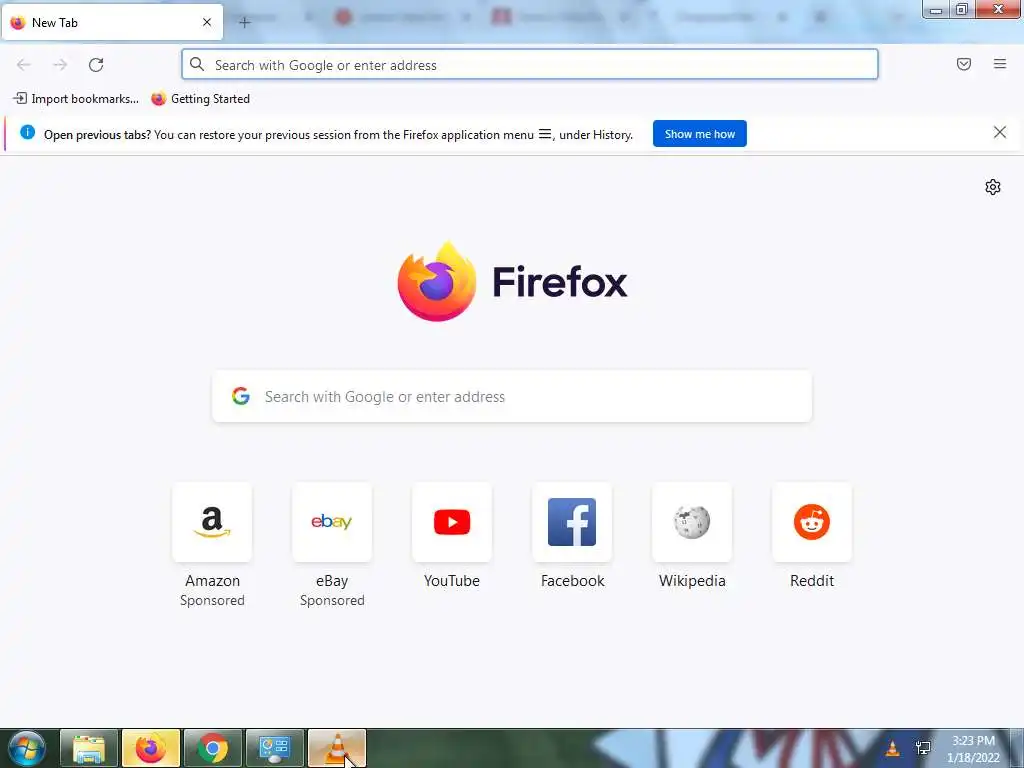Viewport: 1024px width, 768px height.
Task: Close the New Tab tab
Action: (207, 22)
